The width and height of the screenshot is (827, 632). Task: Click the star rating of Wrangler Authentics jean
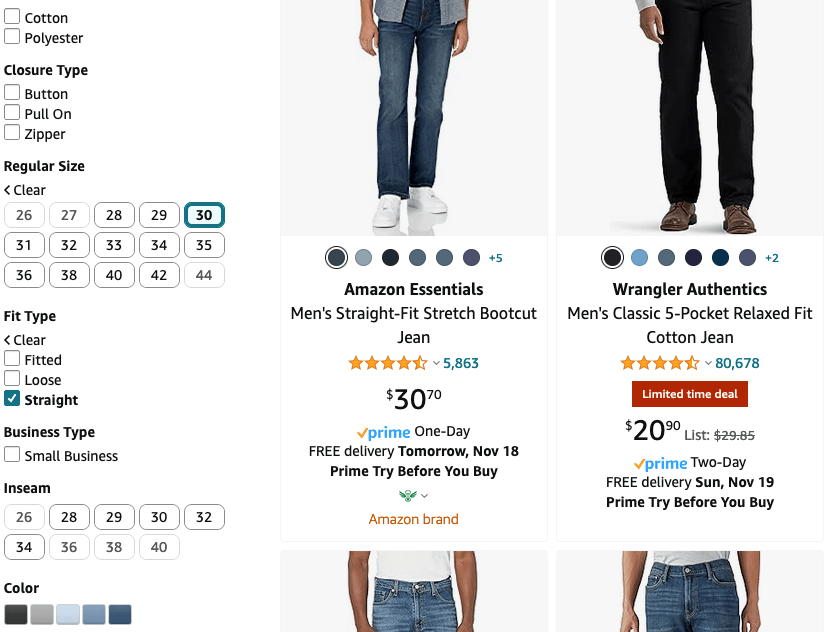point(659,363)
